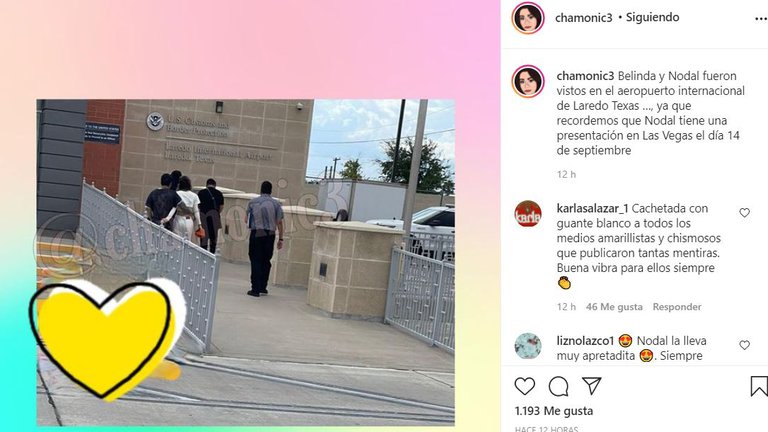Click Siguiendo to manage following
The image size is (768, 432).
click(652, 18)
